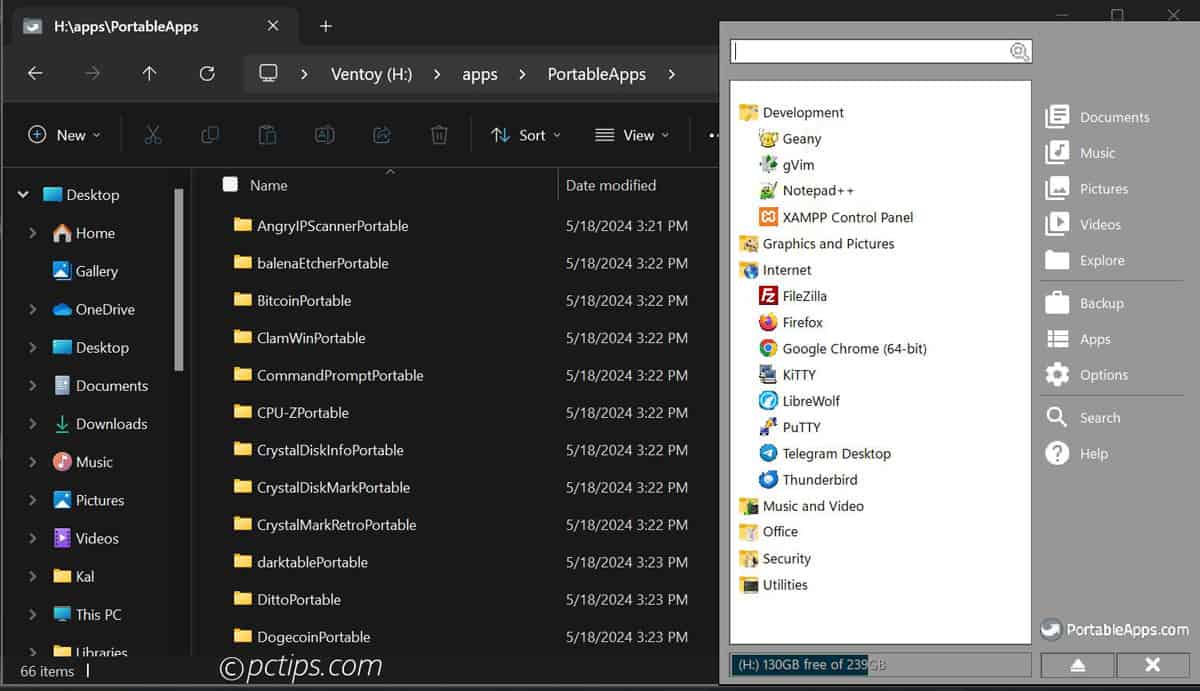Click the PortableApps search input field
Viewport: 1200px width, 691px height.
tap(868, 52)
